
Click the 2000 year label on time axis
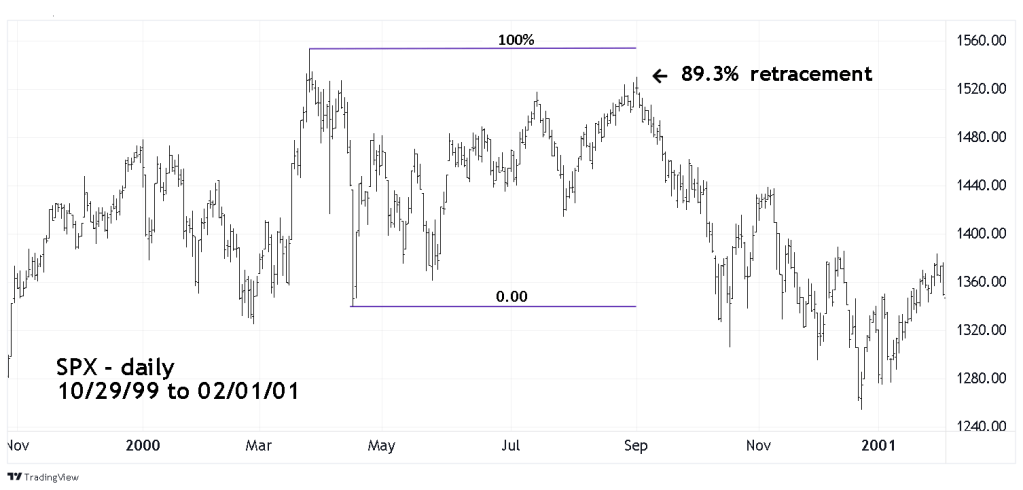coord(143,443)
